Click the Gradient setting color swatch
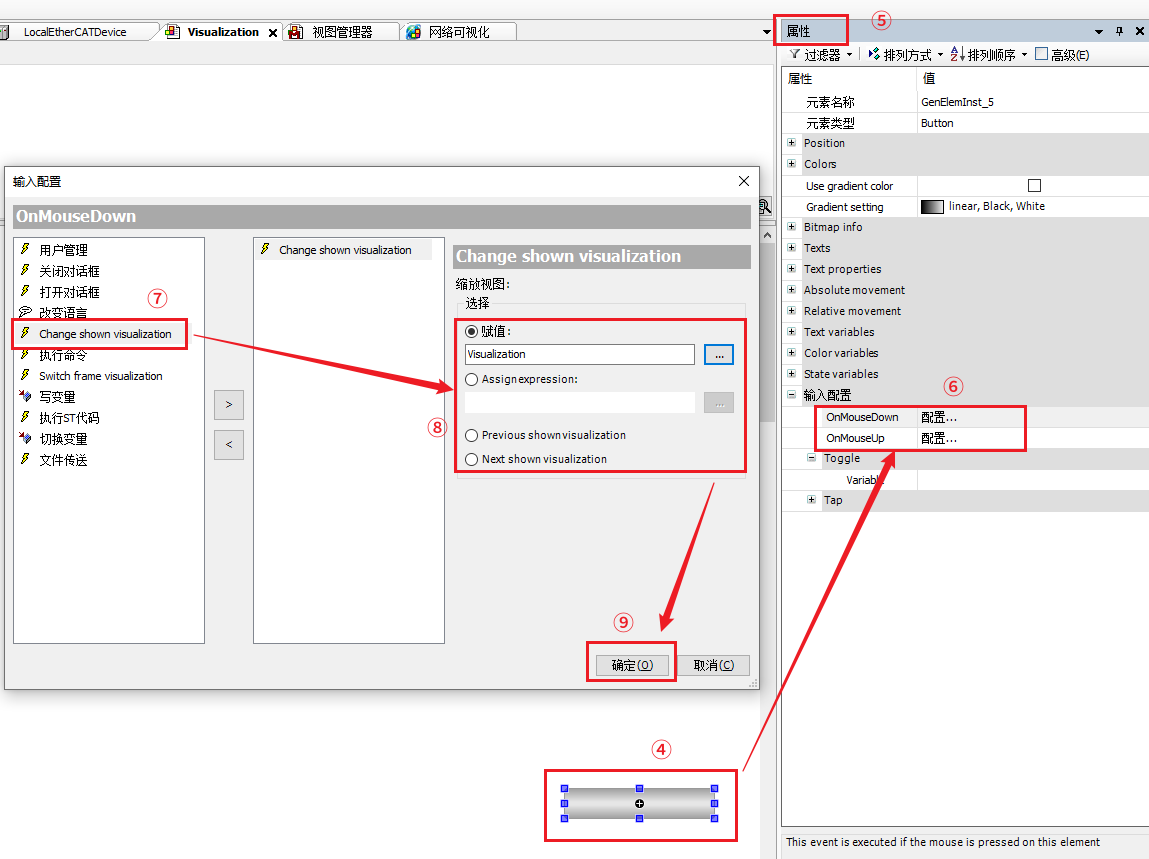The width and height of the screenshot is (1149, 859). (x=932, y=207)
